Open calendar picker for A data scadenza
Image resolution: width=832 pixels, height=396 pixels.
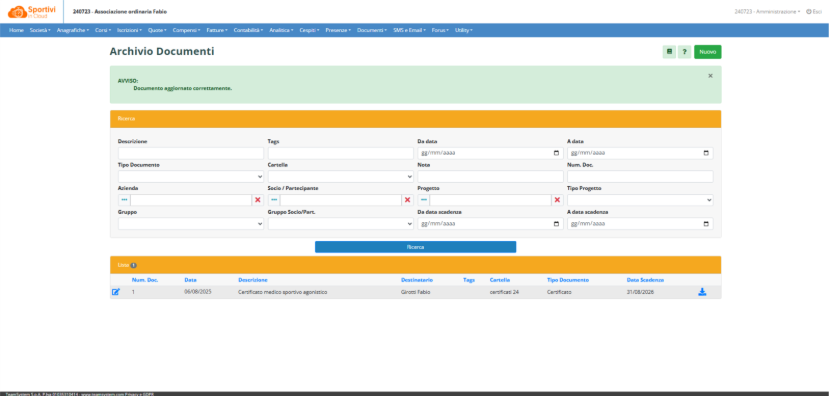pyautogui.click(x=706, y=224)
